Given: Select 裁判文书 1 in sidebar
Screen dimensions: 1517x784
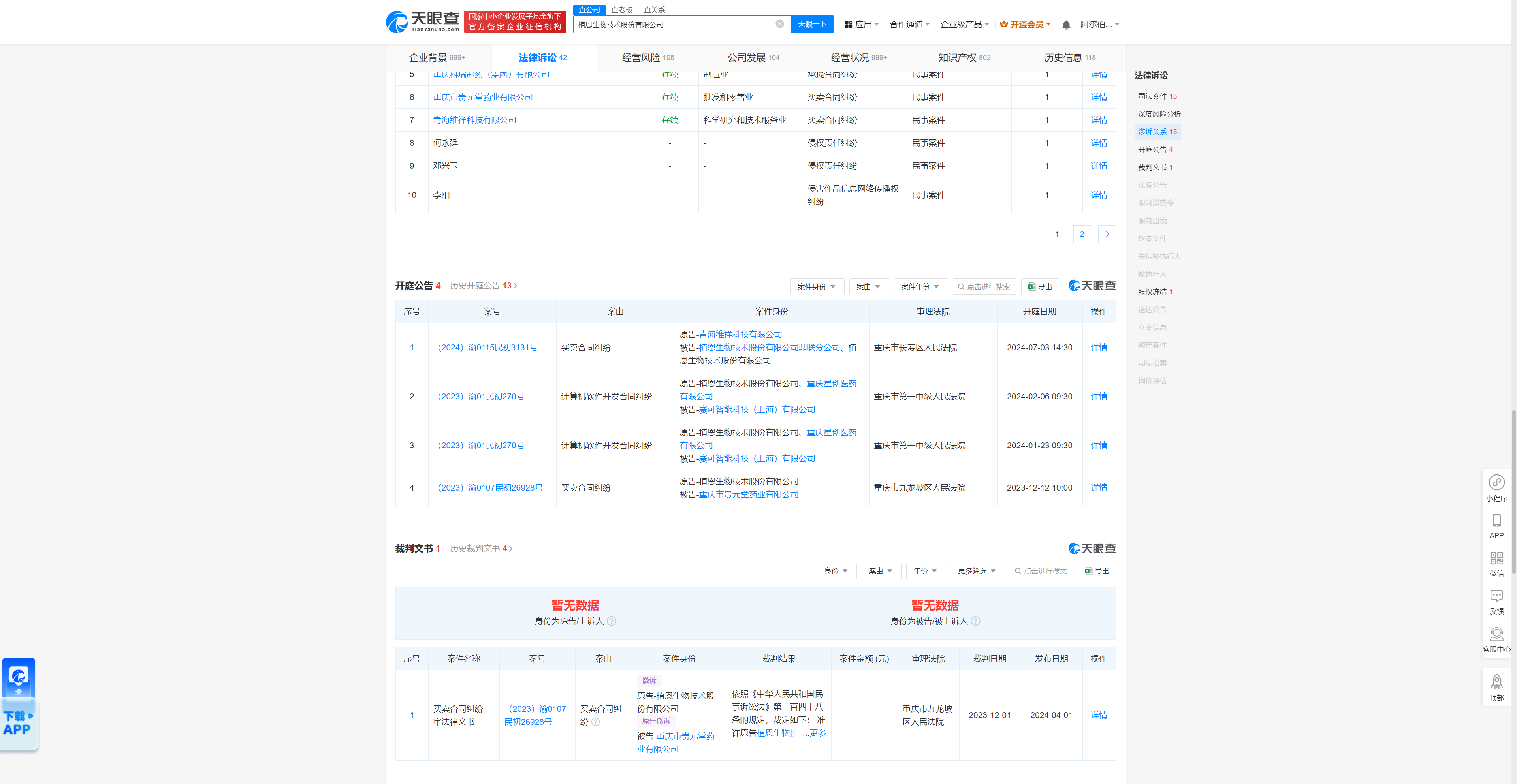Looking at the screenshot, I should [x=1155, y=167].
